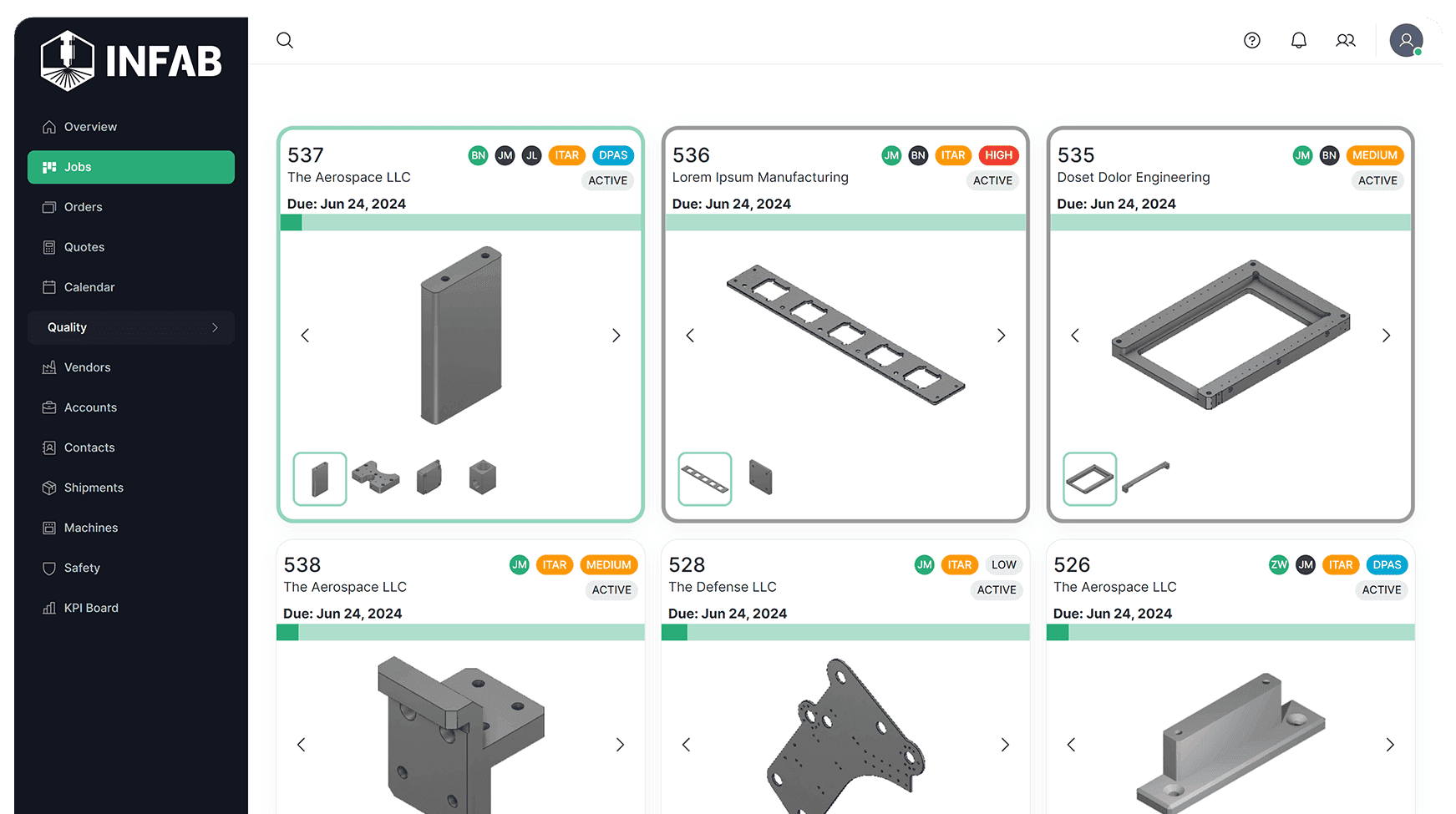1456x814 pixels.
Task: Show the previous part image in job 528
Action: 686,745
